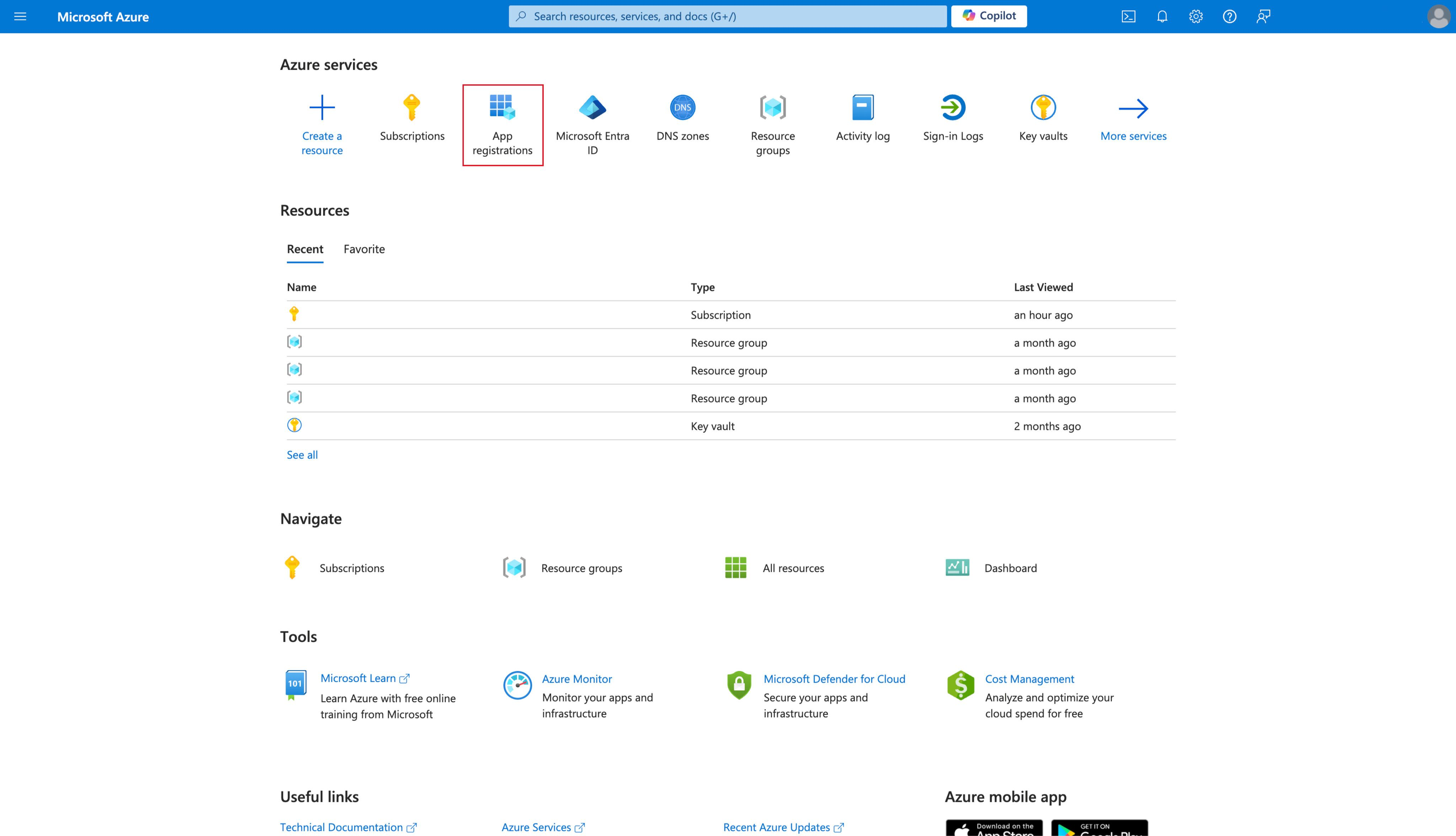Open the hamburger portal menu

(20, 17)
